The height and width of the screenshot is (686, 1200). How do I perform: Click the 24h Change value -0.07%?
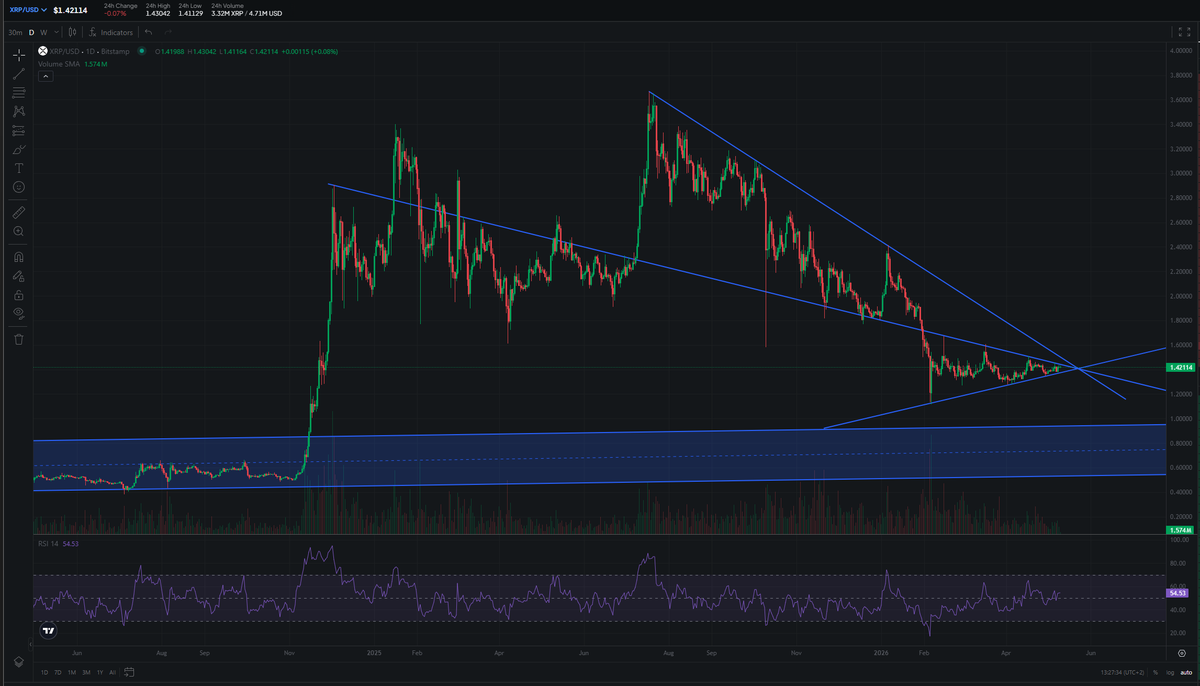tap(113, 12)
